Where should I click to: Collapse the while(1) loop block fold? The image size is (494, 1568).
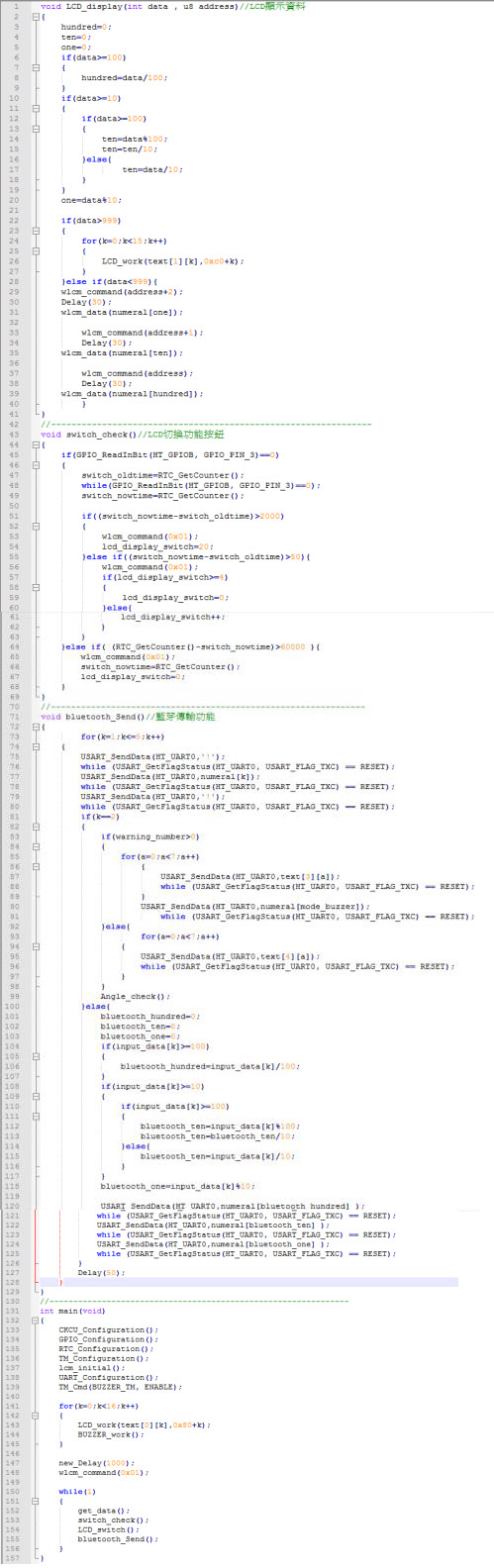37,1501
